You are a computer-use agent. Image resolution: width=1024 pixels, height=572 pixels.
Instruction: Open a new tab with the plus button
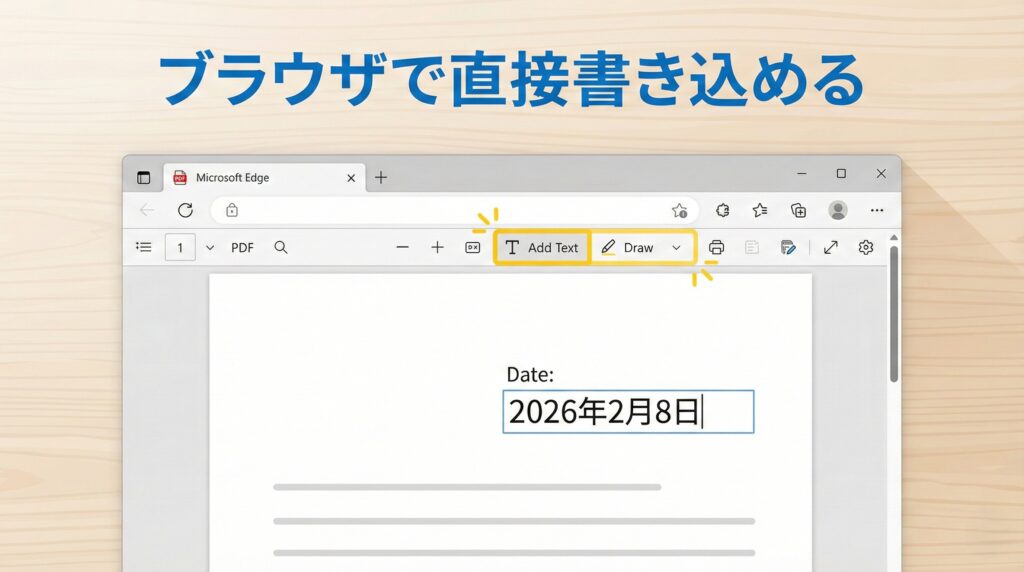(x=381, y=178)
